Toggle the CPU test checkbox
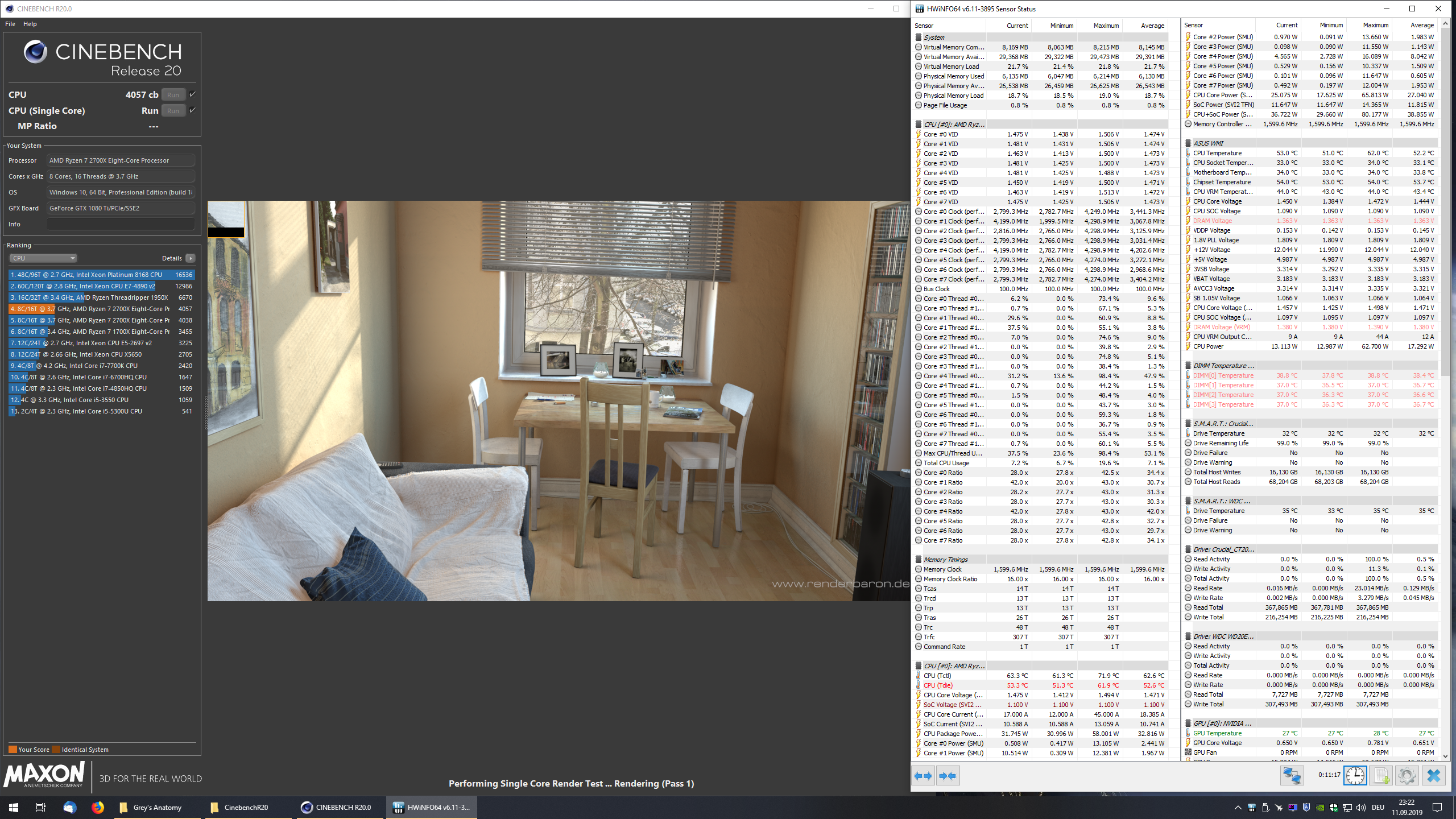 pos(193,94)
